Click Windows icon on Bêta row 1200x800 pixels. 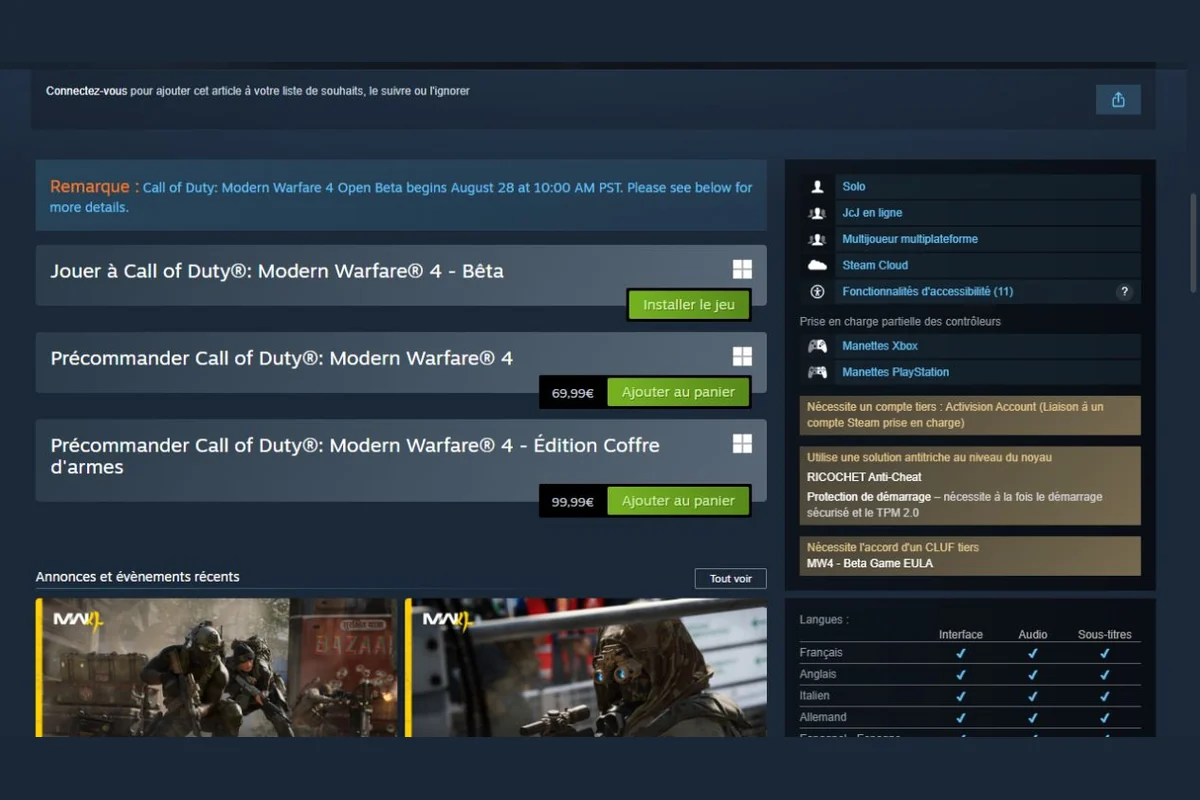[x=742, y=270]
